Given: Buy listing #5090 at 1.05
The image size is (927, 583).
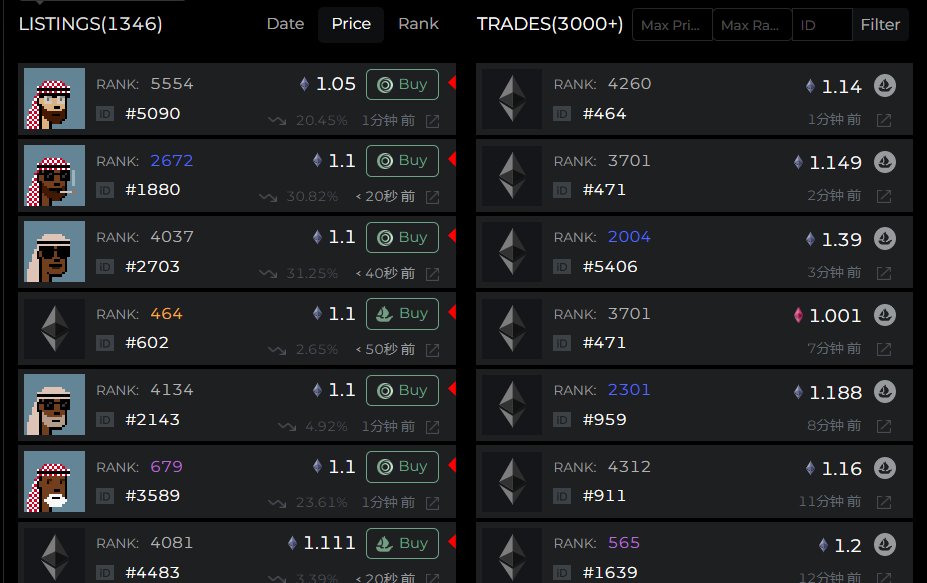Looking at the screenshot, I should 403,85.
